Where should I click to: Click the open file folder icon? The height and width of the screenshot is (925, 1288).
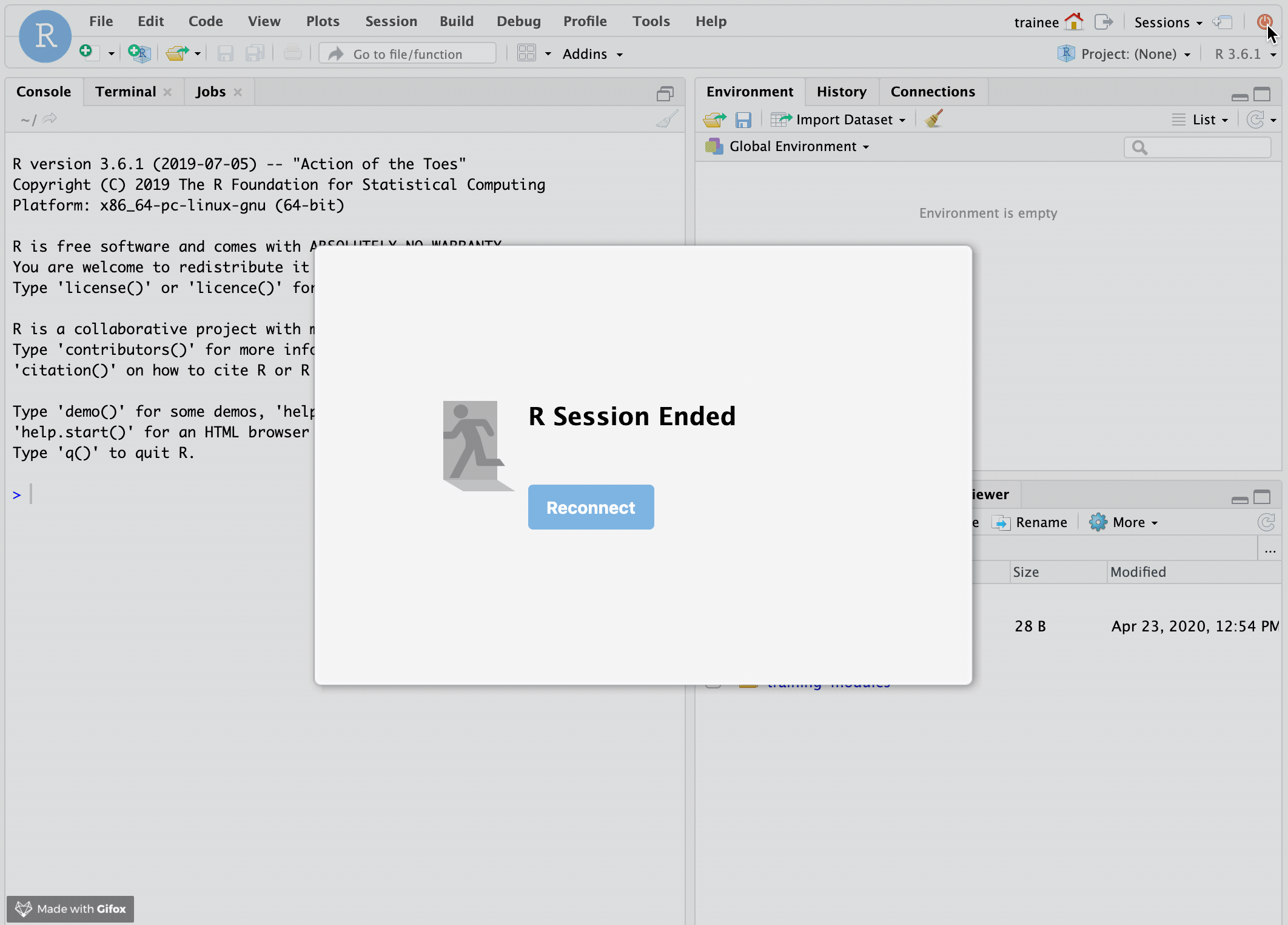[176, 53]
